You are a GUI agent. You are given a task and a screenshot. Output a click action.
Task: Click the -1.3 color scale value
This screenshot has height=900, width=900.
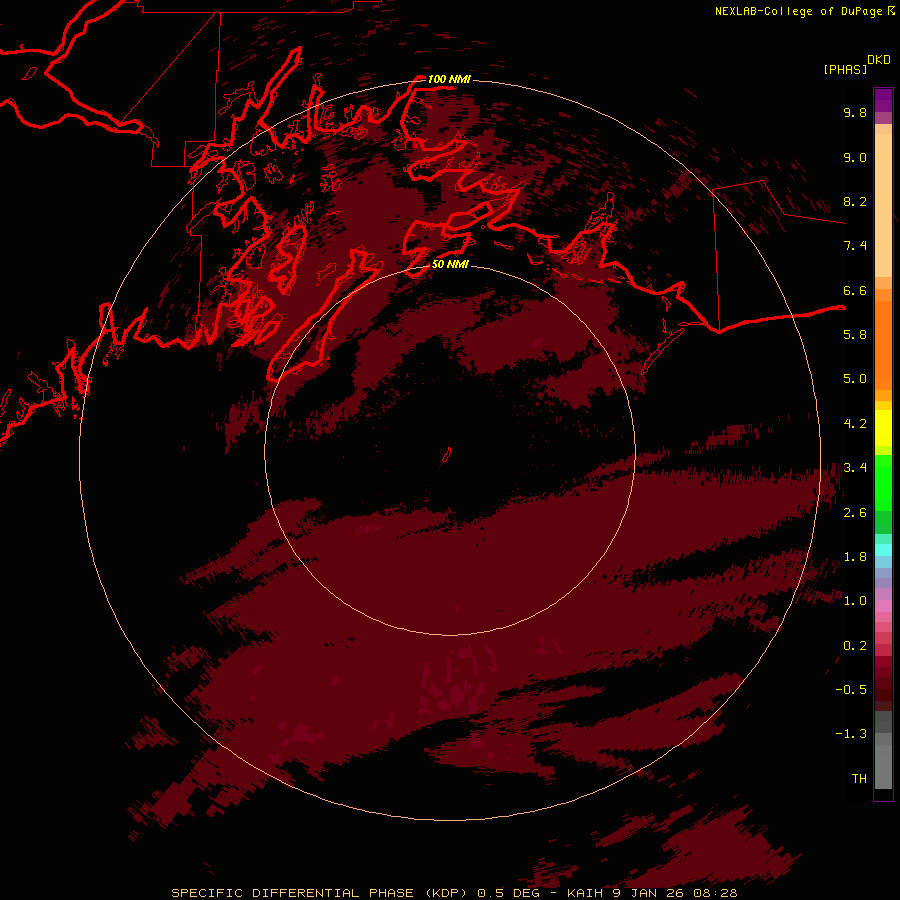(x=851, y=734)
